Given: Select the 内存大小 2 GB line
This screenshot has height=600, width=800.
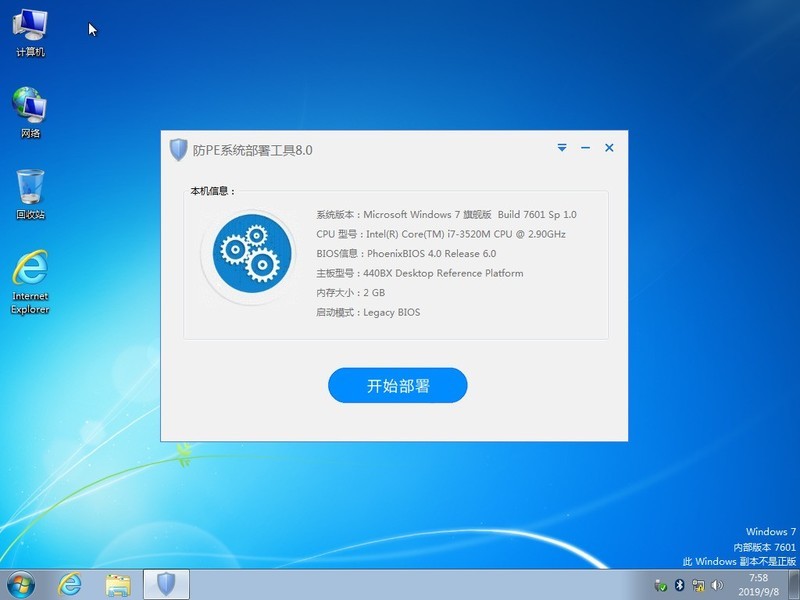Looking at the screenshot, I should point(351,293).
